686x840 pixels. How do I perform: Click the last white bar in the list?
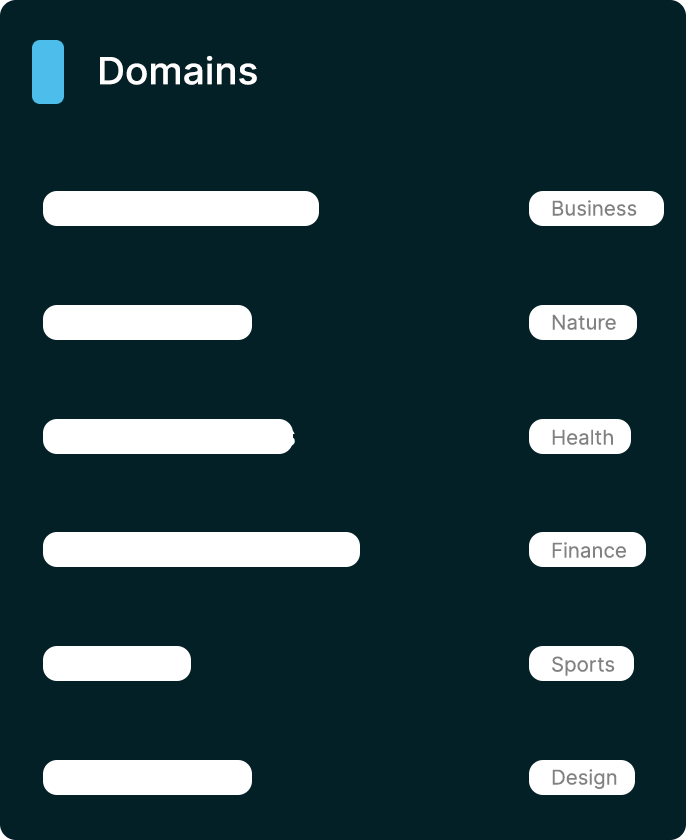(x=147, y=777)
